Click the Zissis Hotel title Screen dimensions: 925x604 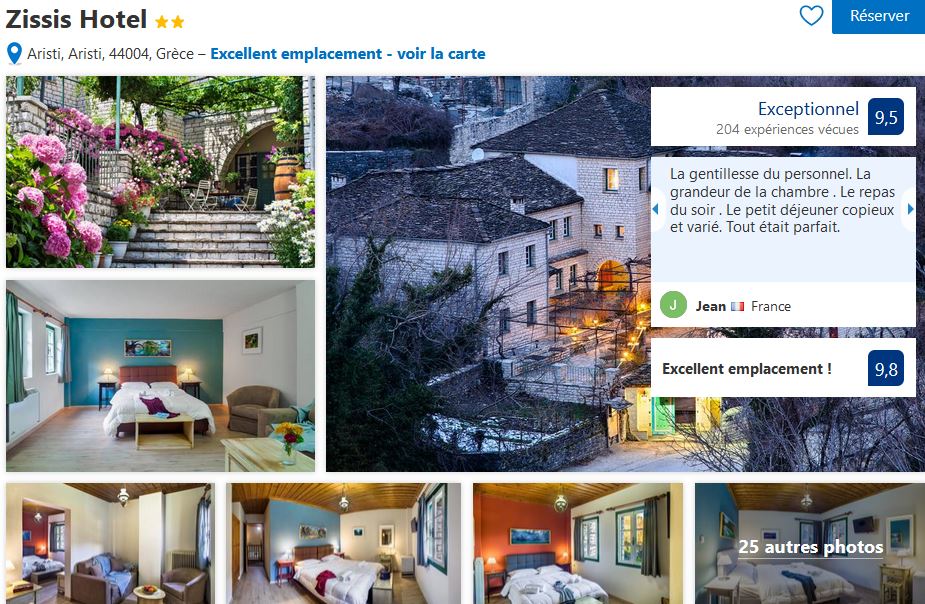(76, 19)
